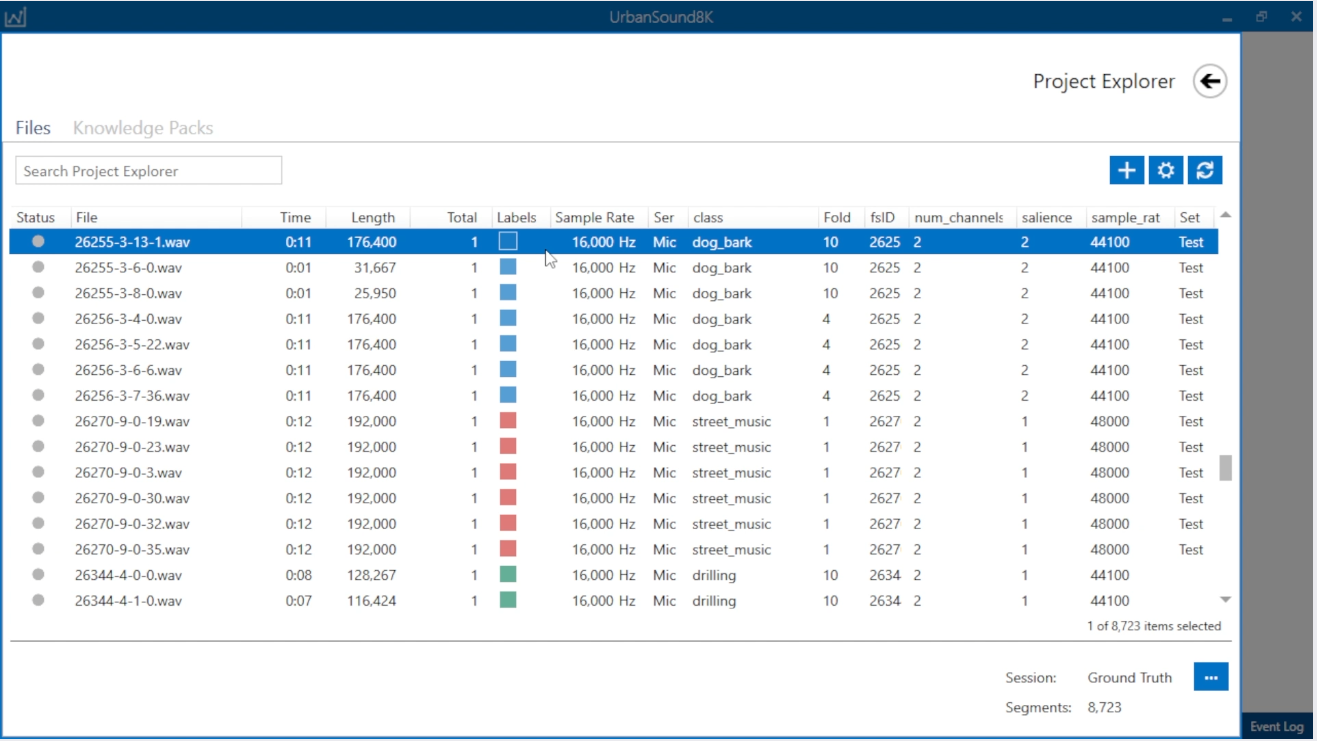Switch to the Files tab

(33, 128)
